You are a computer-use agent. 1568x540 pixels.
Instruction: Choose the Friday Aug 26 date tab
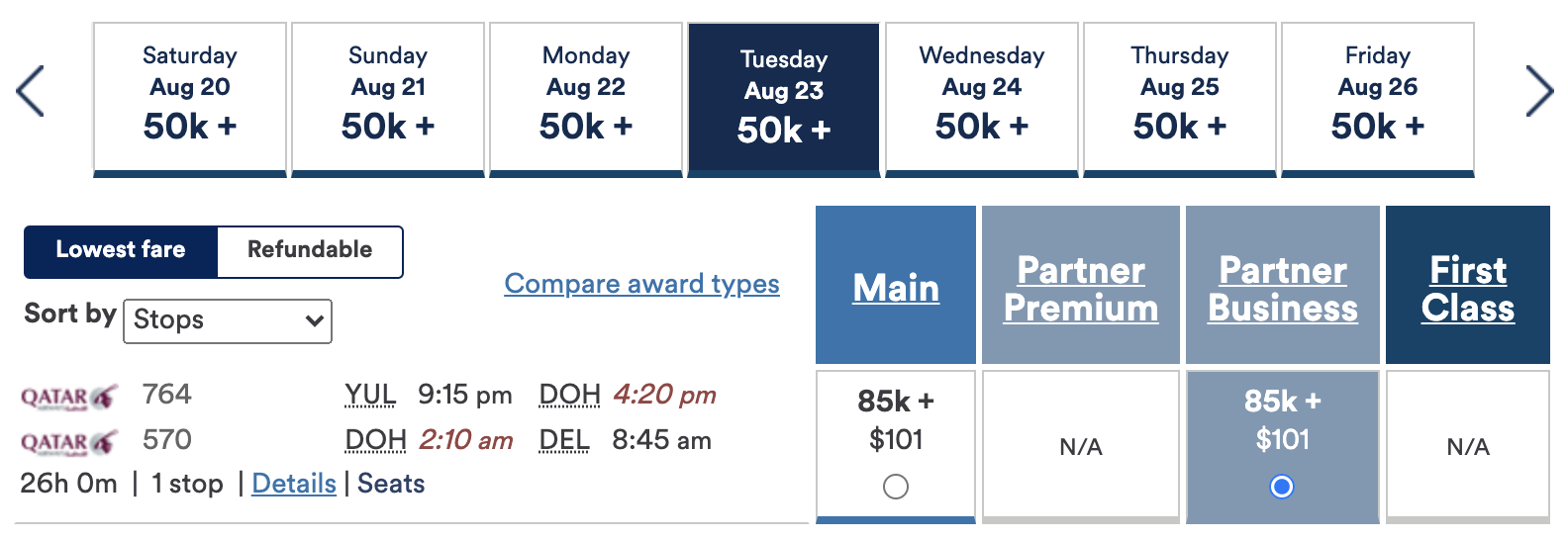1378,99
